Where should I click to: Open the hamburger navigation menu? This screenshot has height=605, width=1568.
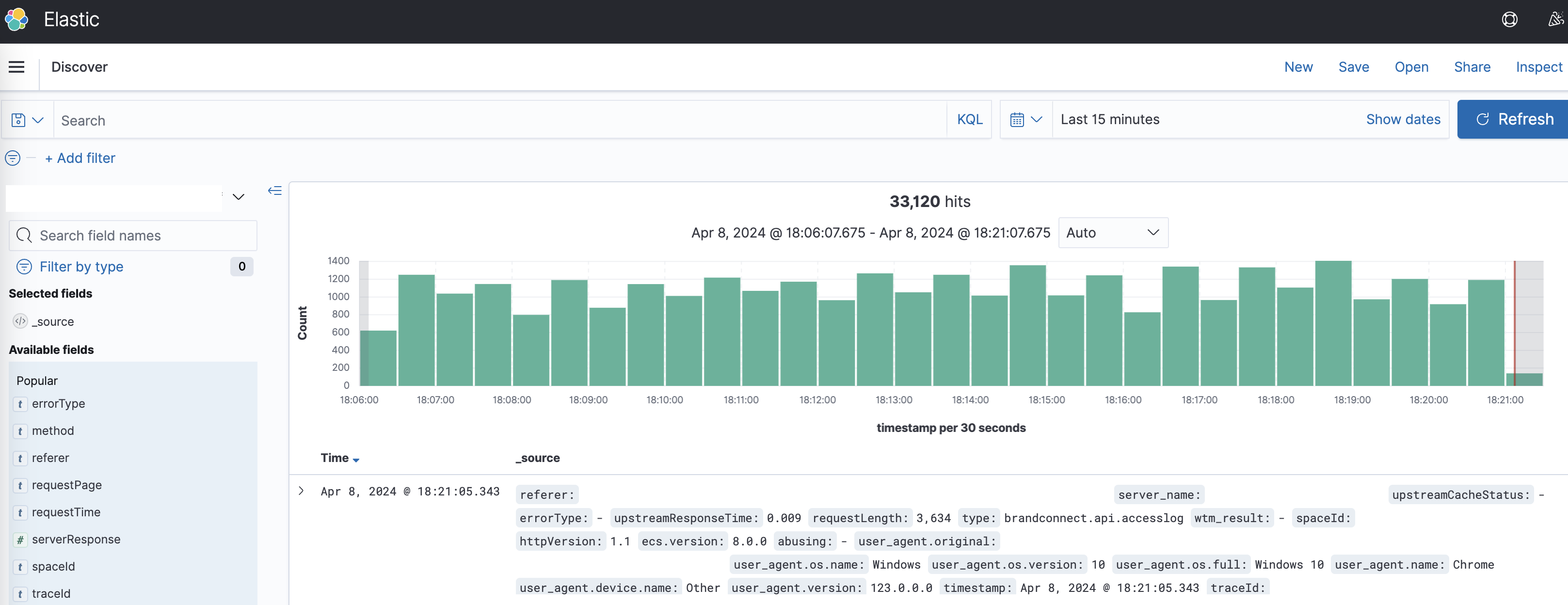[x=16, y=67]
